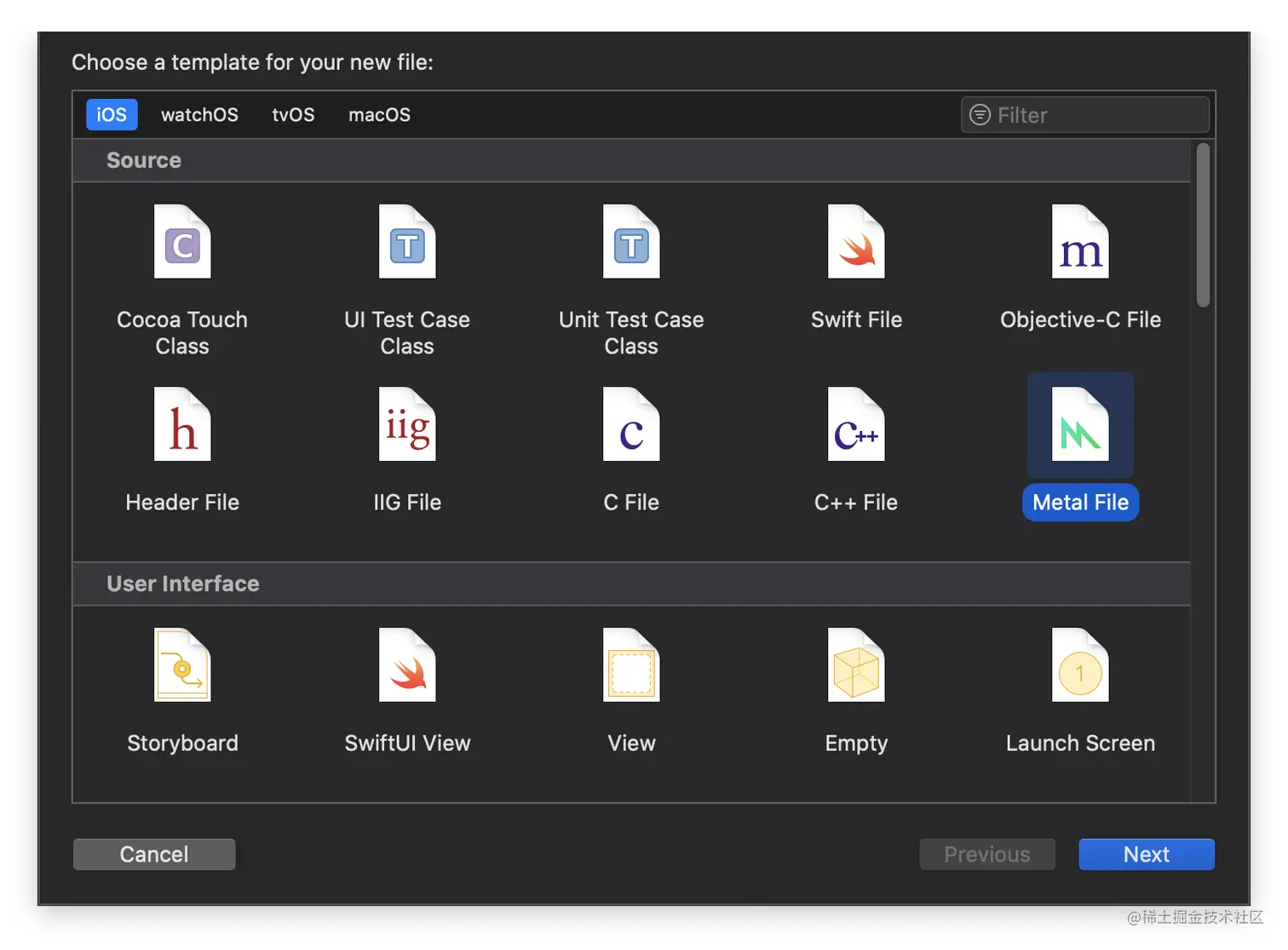Open the tvOS platform tab
Screen dimensions: 1288x950
293,115
